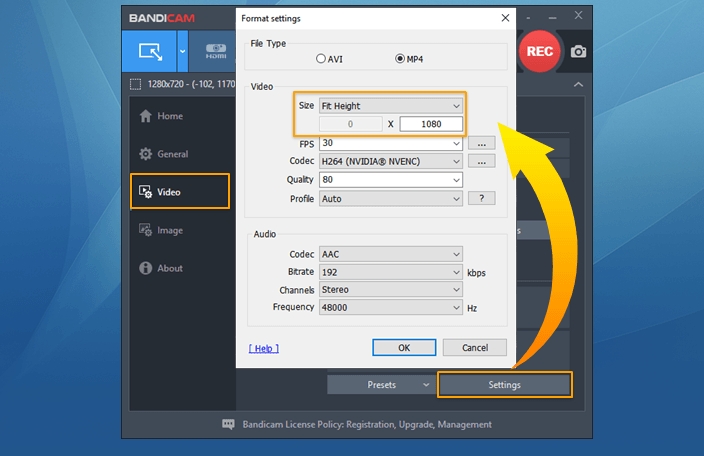704x456 pixels.
Task: Click the rectangle selection icon beside 1280x720
Action: 135,84
